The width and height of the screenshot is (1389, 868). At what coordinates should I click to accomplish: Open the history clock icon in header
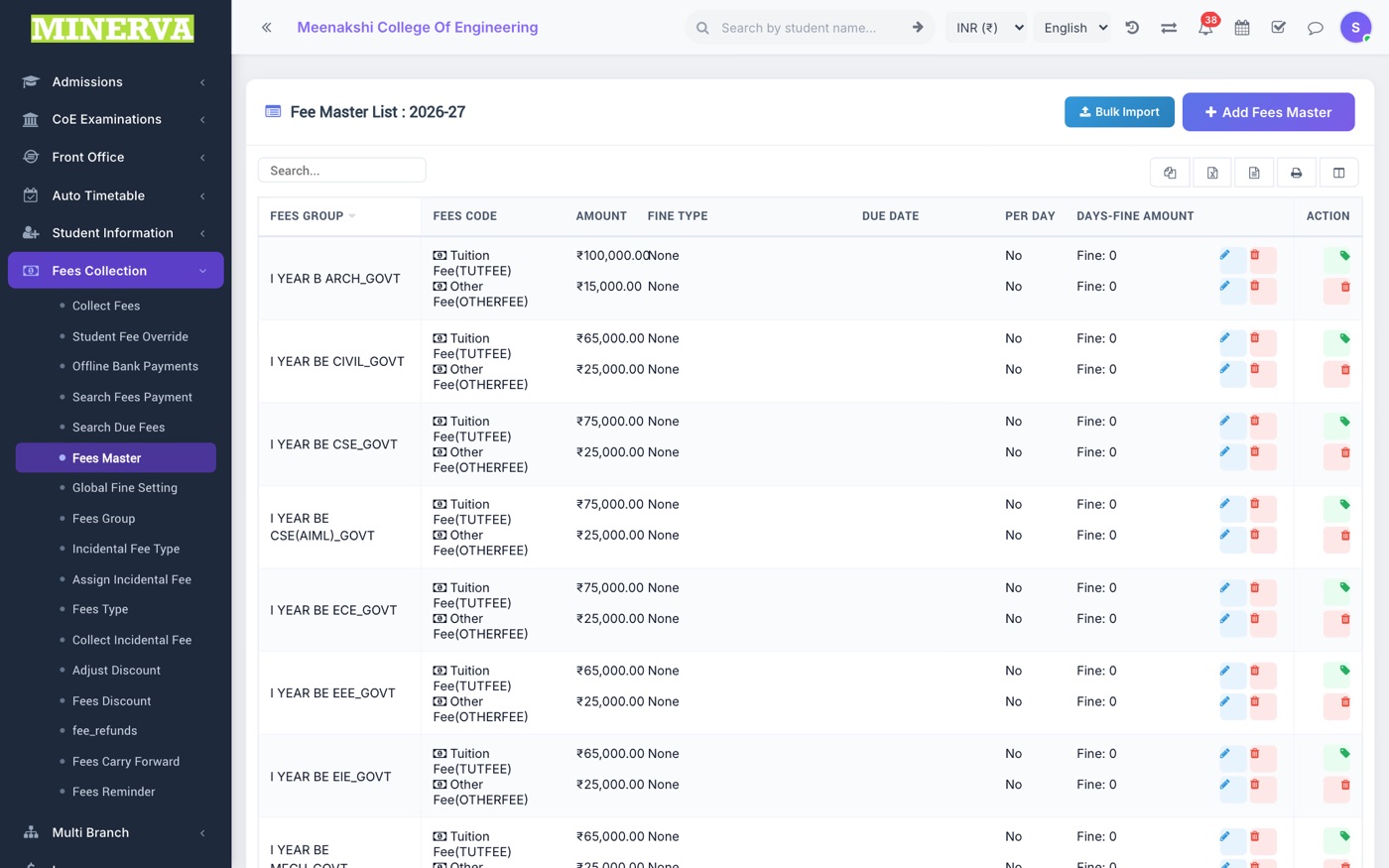(x=1132, y=28)
